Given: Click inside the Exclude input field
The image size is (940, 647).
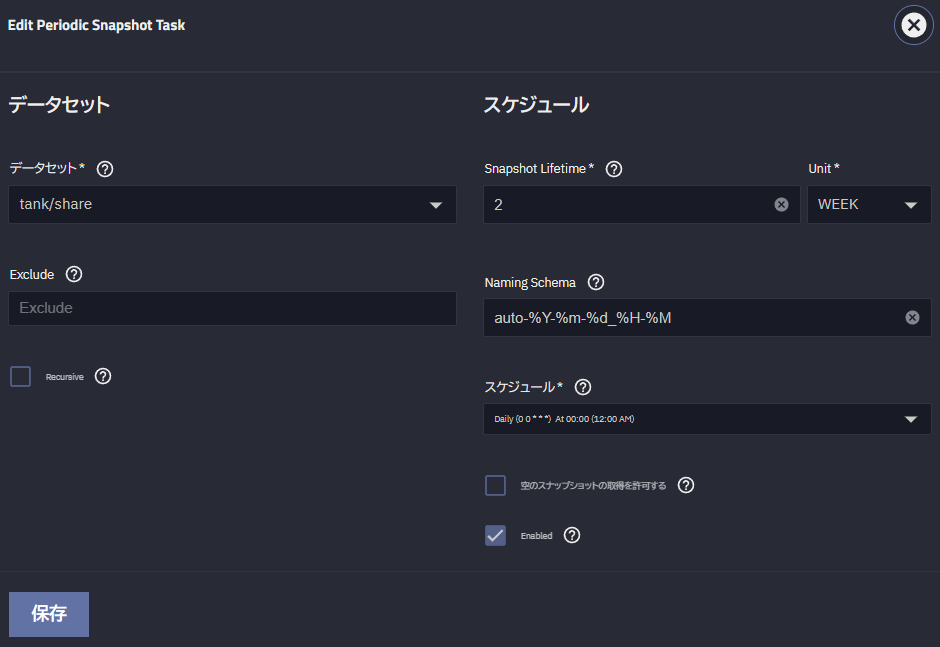Looking at the screenshot, I should 232,308.
